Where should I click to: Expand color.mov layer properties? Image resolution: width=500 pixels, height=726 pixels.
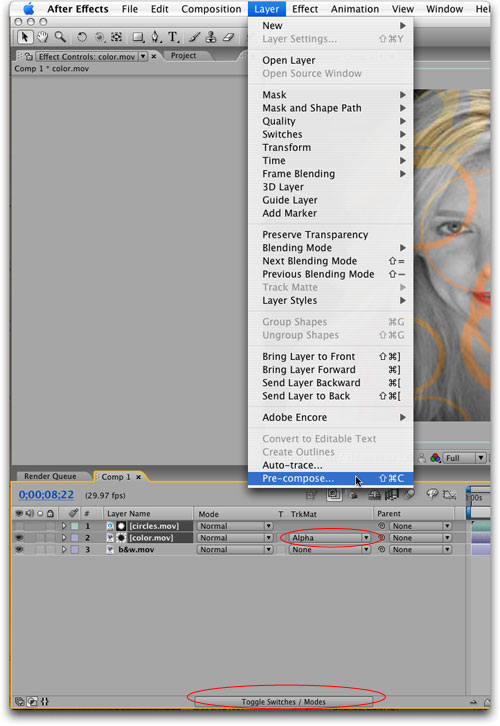[64, 538]
